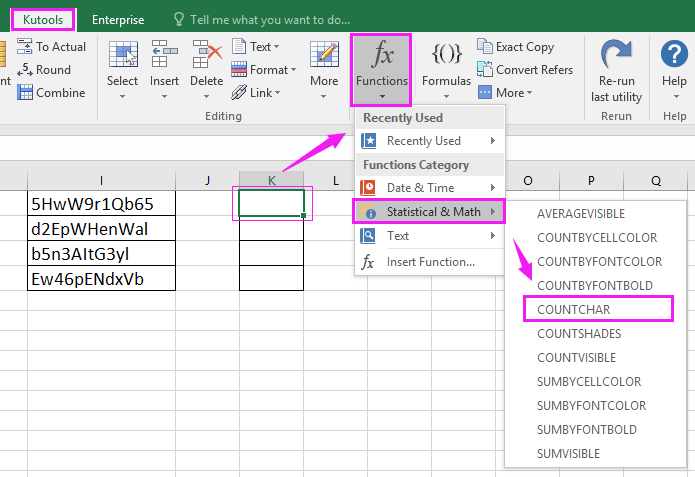Choose Insert Function menu entry

point(429,262)
